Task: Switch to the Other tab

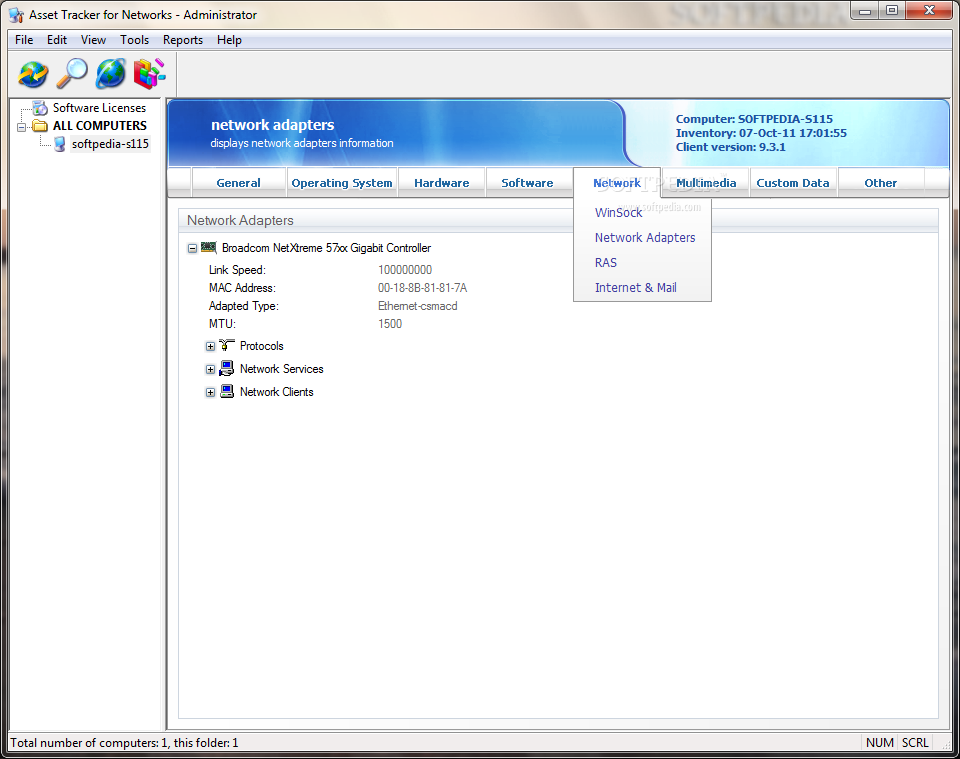Action: pyautogui.click(x=880, y=183)
